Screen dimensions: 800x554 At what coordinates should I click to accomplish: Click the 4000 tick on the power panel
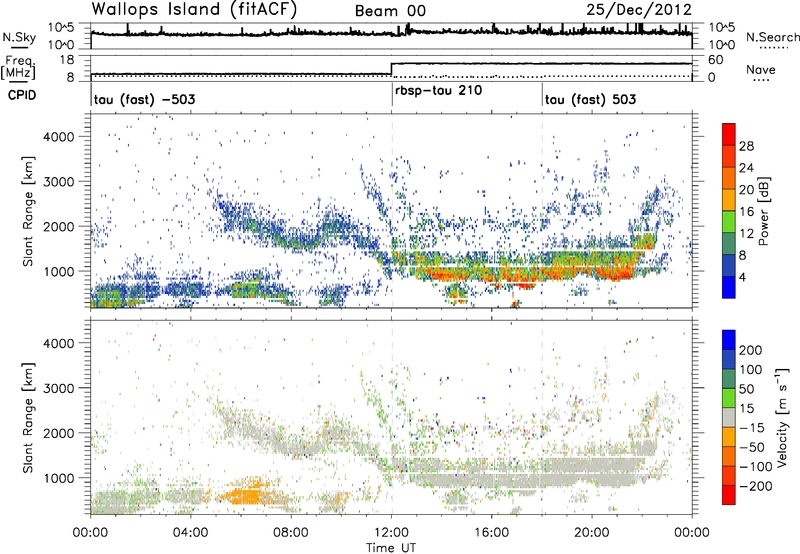(x=59, y=137)
